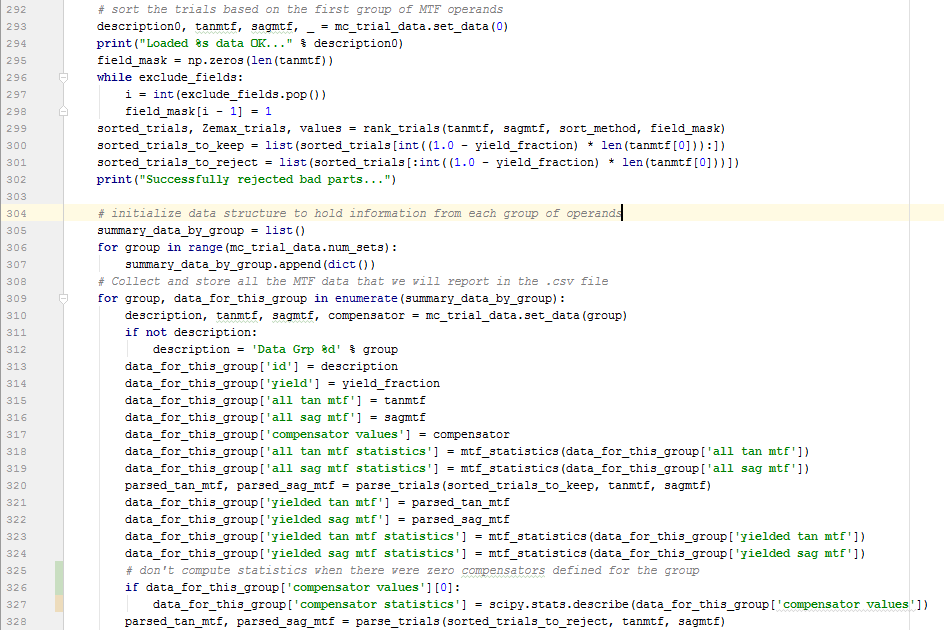This screenshot has height=630, width=944.
Task: Click 'compensator statistics' key on line 327
Action: click(379, 604)
